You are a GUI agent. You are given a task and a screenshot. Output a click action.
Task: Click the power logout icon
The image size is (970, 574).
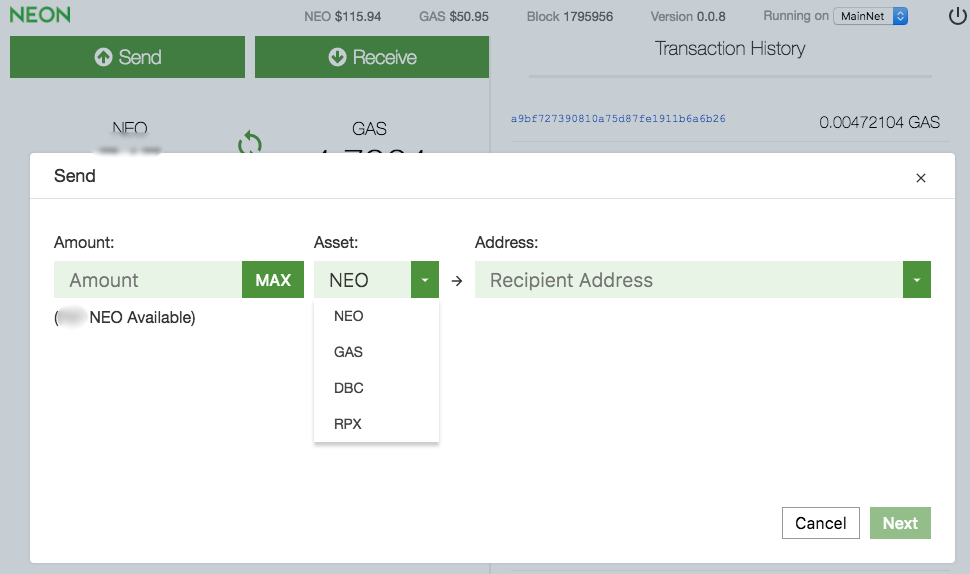tap(956, 16)
